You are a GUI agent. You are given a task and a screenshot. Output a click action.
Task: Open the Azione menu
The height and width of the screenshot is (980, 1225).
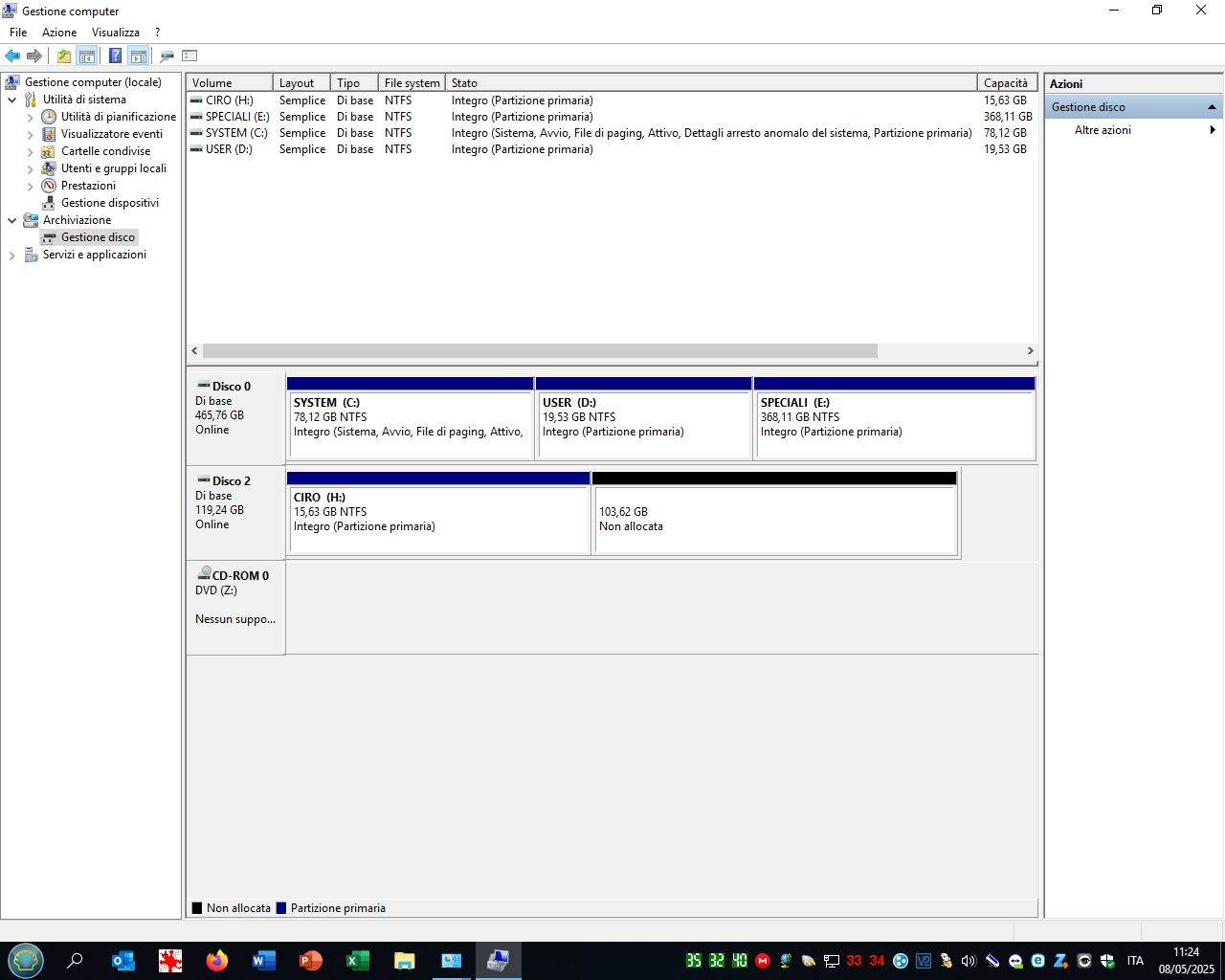click(x=59, y=33)
